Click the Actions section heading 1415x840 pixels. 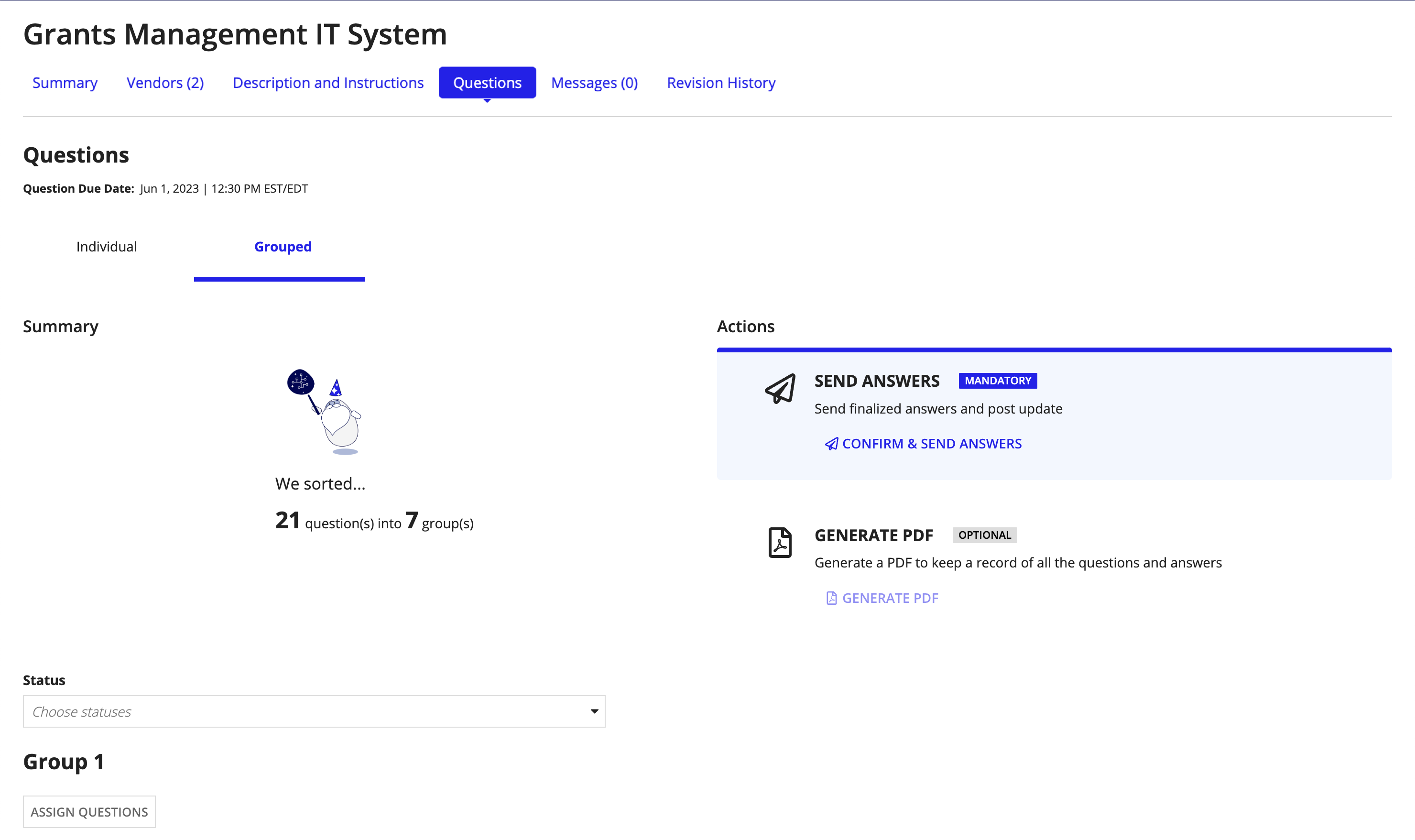(745, 327)
